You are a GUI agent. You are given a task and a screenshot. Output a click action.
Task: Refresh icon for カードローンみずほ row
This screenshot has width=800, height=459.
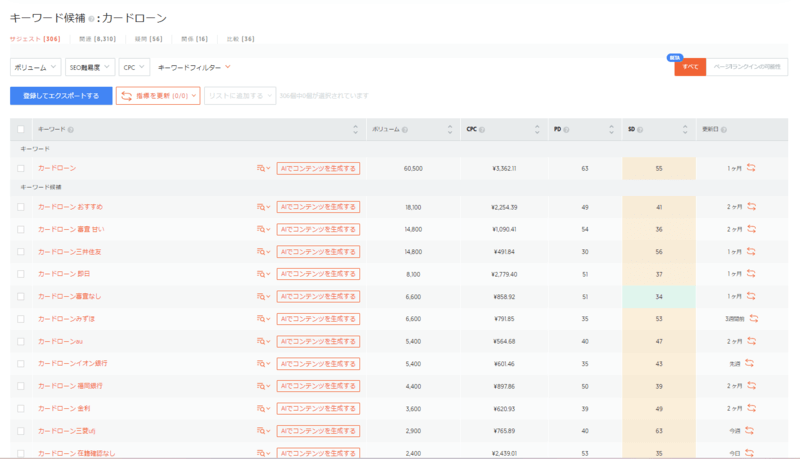[x=754, y=318]
